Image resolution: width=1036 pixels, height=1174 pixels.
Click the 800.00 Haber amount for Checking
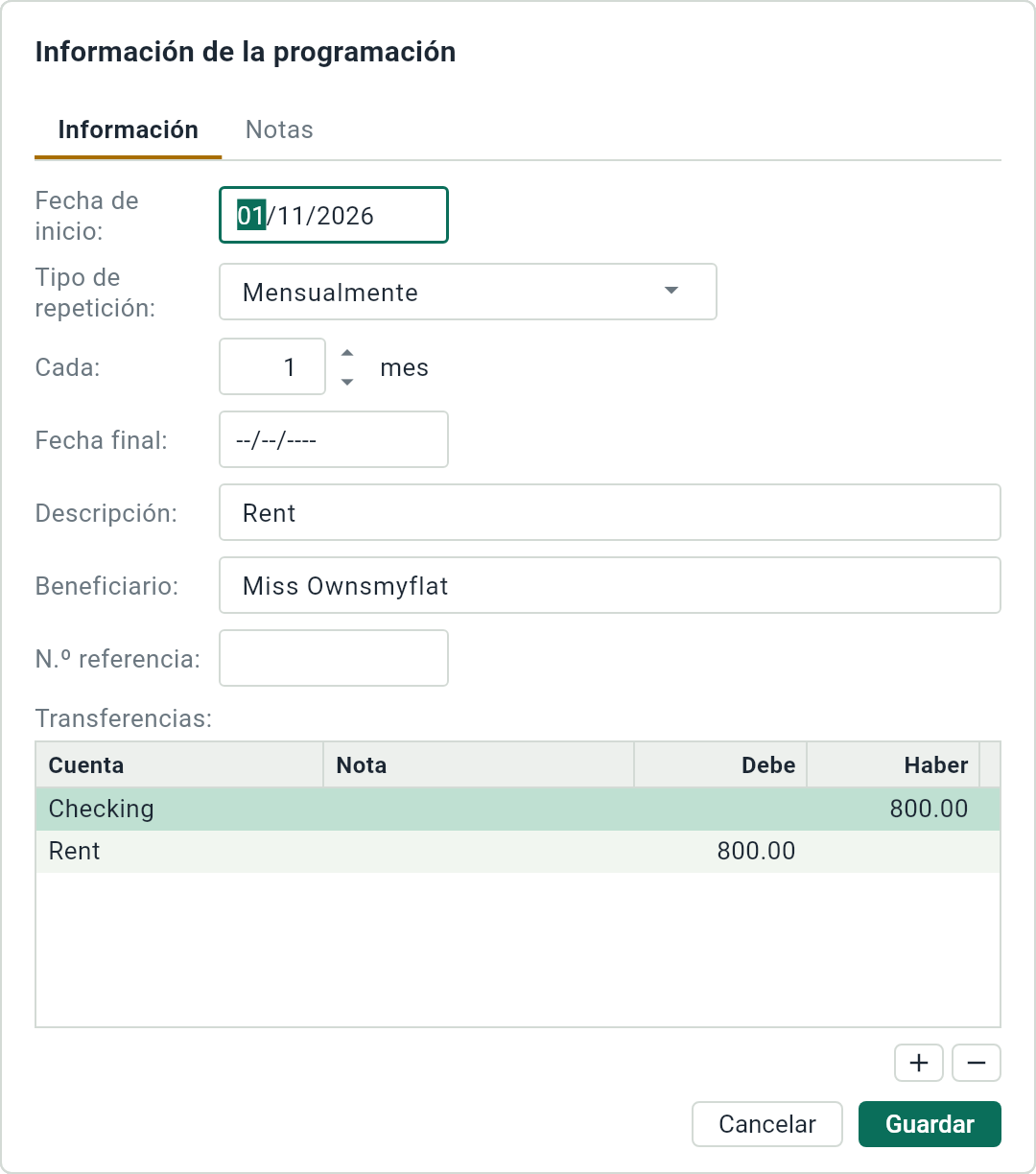coord(929,809)
